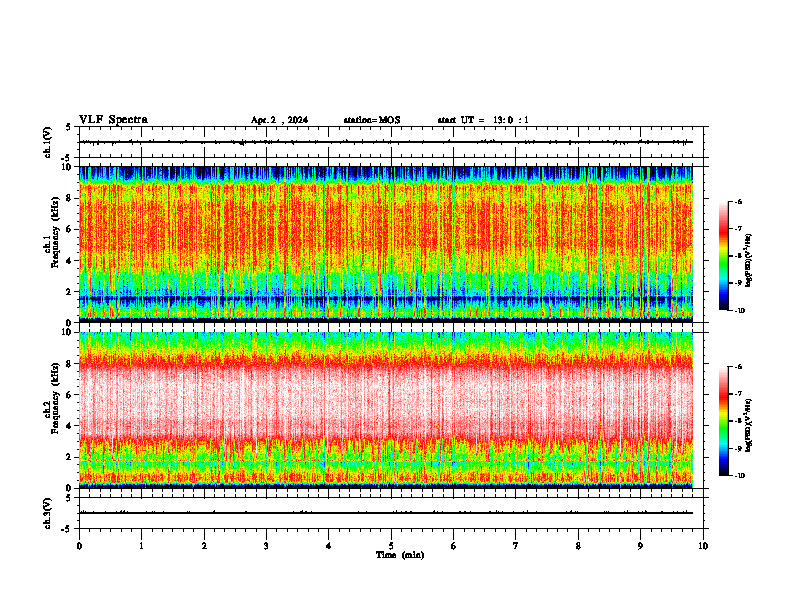Click the 'station=MOS' label

(372, 120)
